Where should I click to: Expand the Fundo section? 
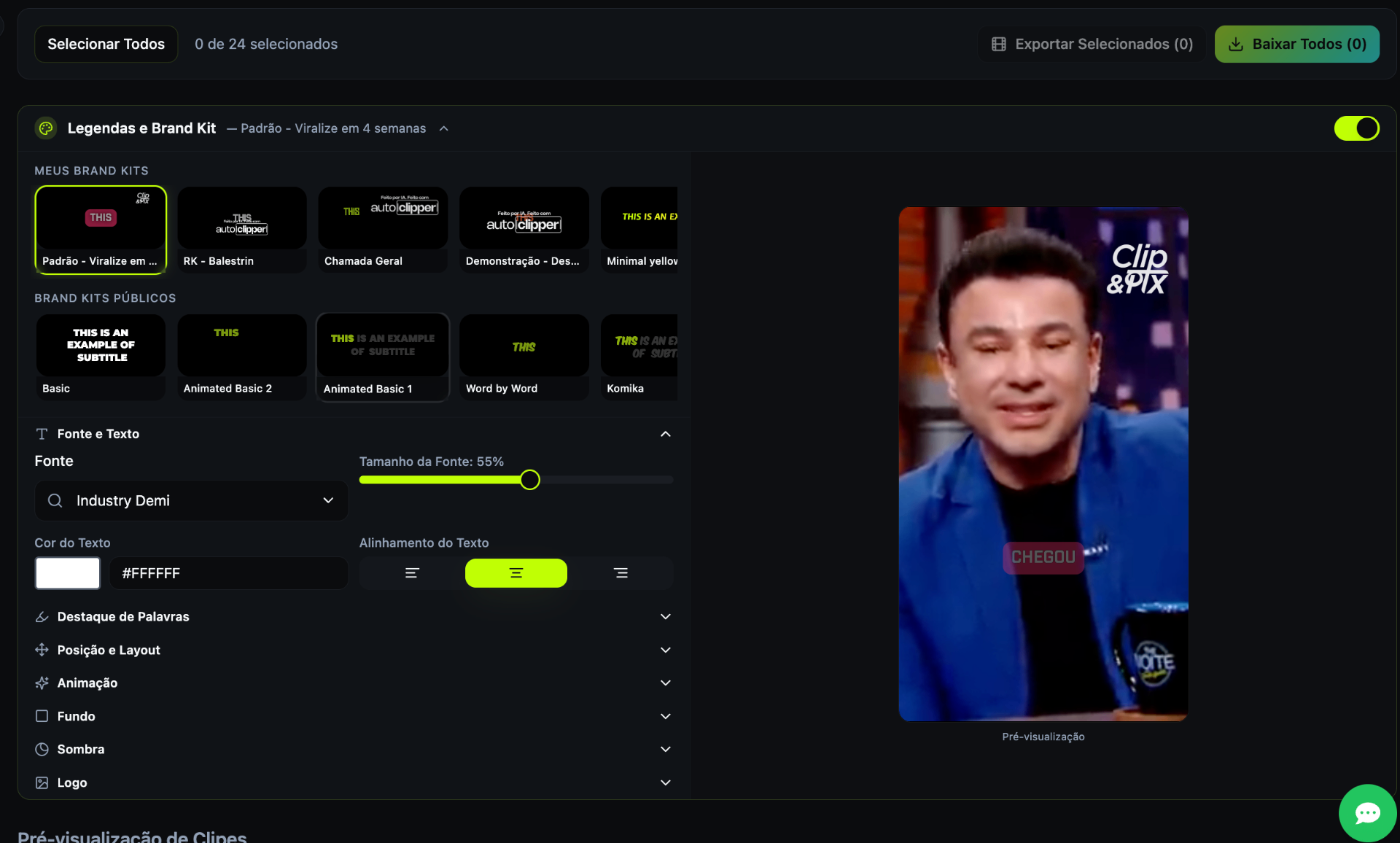point(665,716)
